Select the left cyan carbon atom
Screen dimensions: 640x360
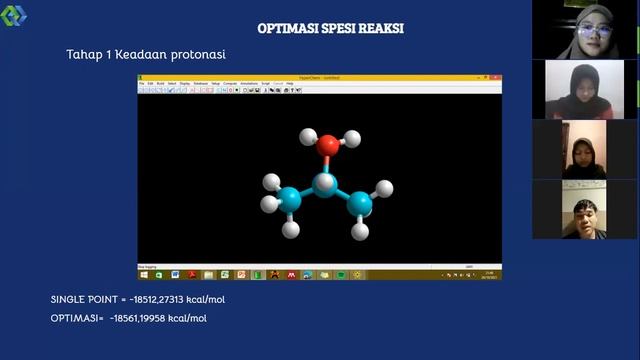289,199
